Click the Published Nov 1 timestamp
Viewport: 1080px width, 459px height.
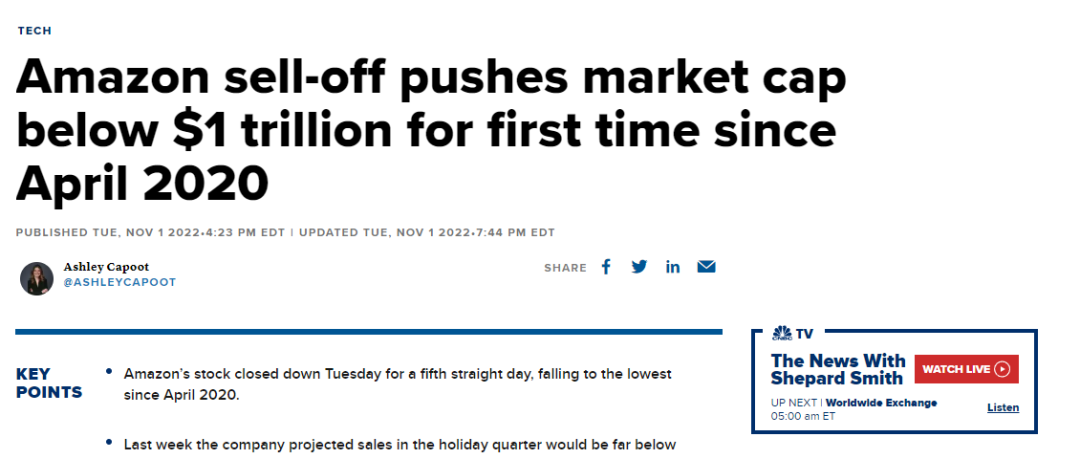(x=150, y=233)
